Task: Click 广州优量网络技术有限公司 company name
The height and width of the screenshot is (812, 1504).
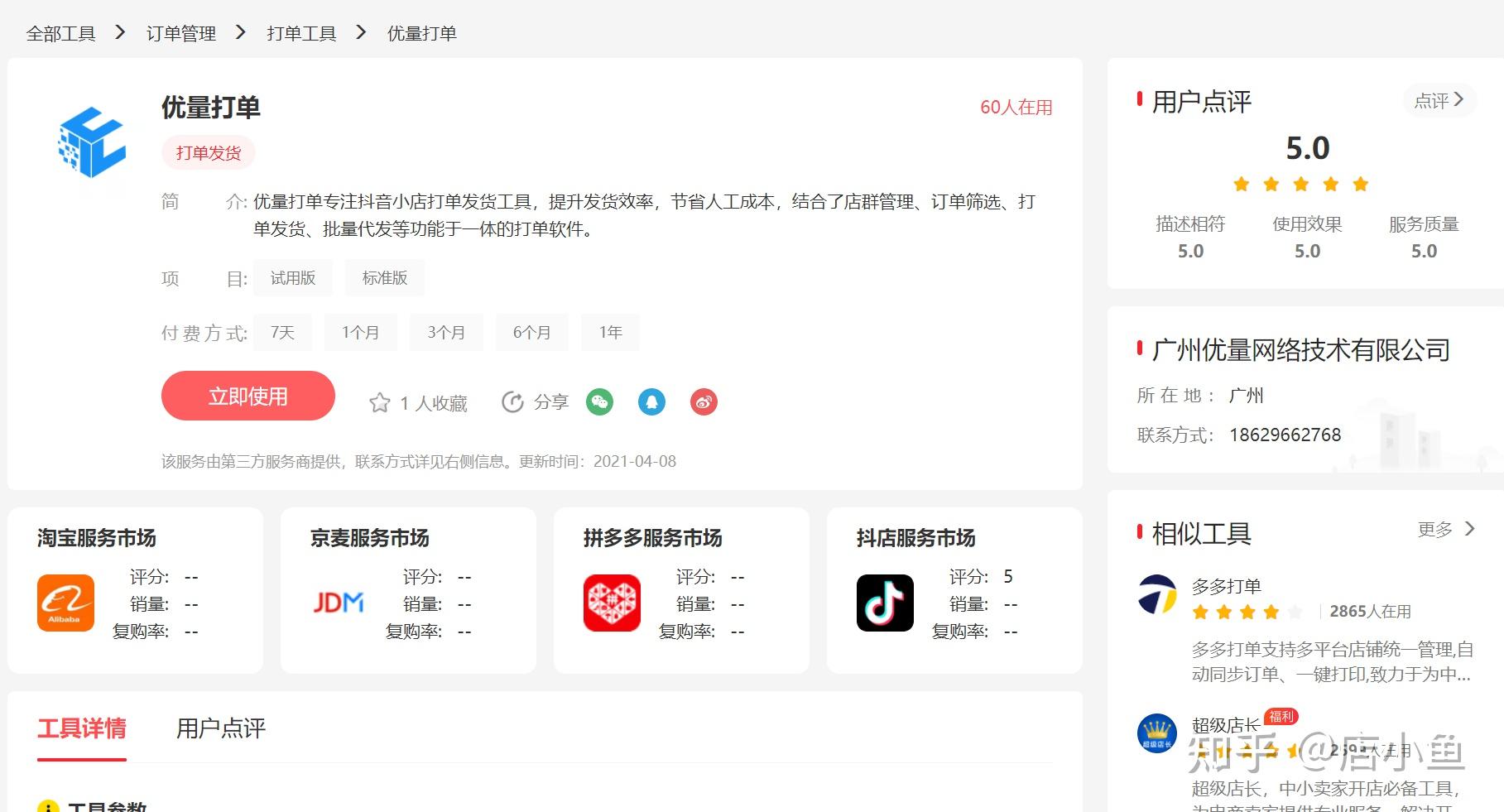Action: tap(1301, 350)
